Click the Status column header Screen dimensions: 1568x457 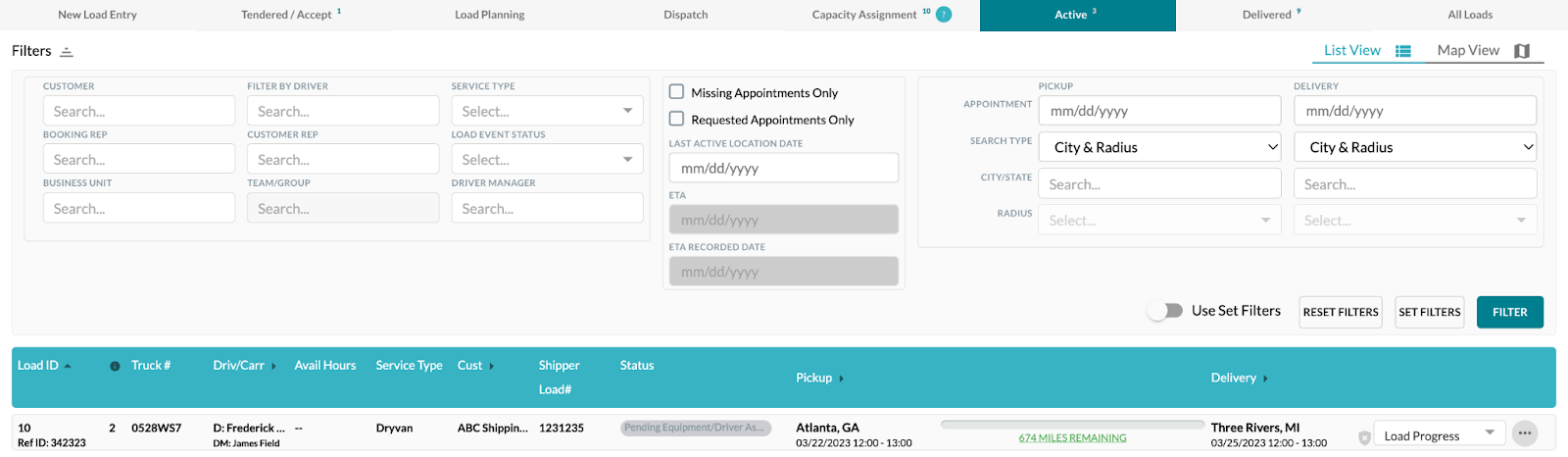637,366
